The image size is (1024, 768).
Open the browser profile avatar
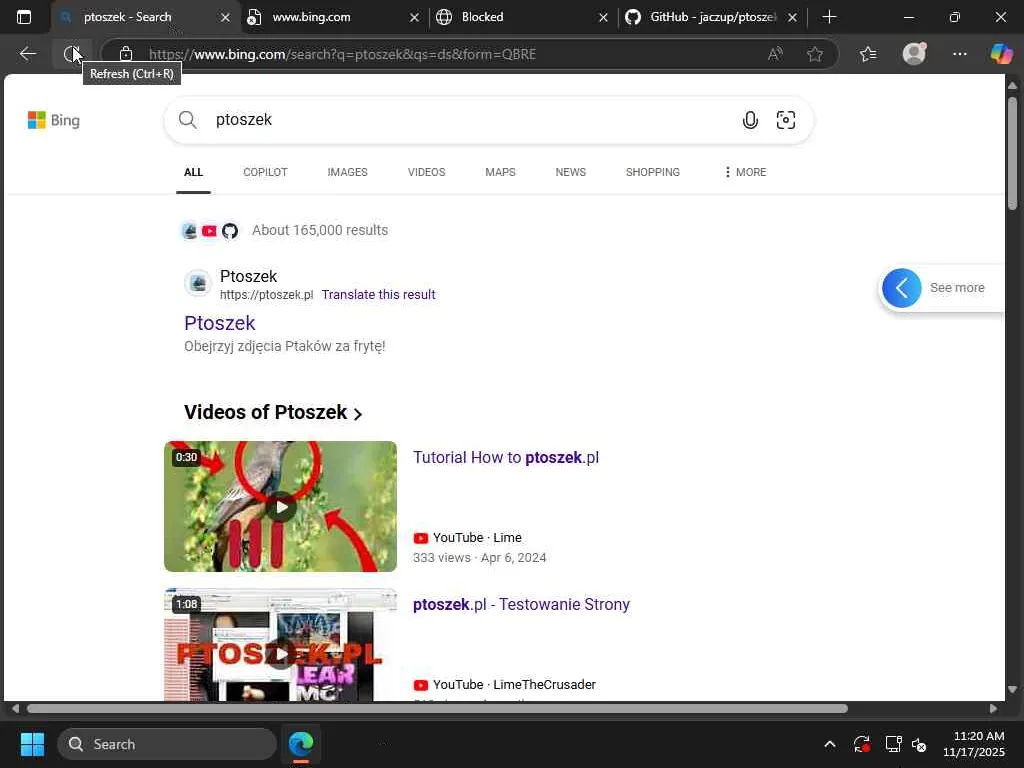(914, 54)
